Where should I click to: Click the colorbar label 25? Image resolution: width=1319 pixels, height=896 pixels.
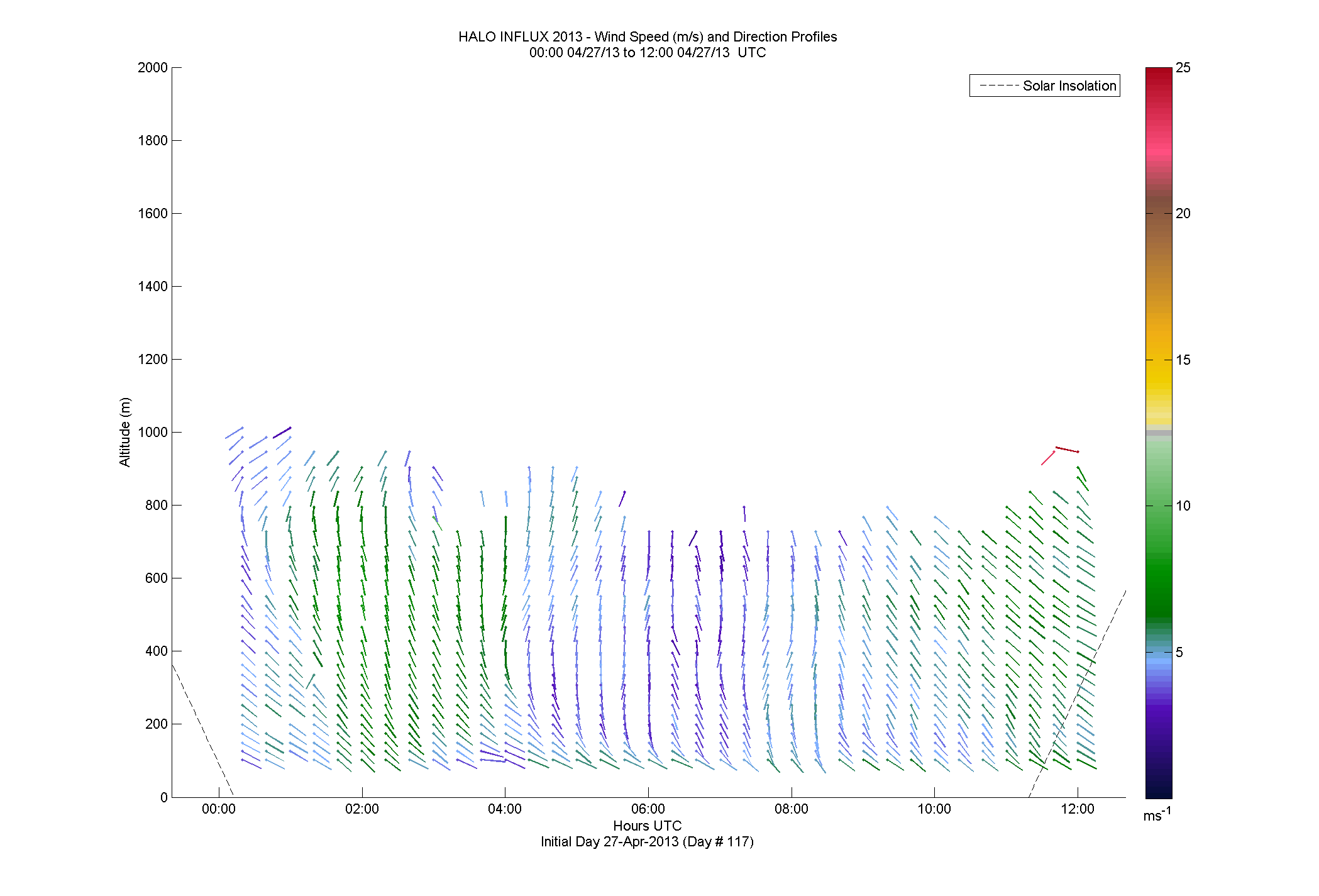[x=1183, y=68]
